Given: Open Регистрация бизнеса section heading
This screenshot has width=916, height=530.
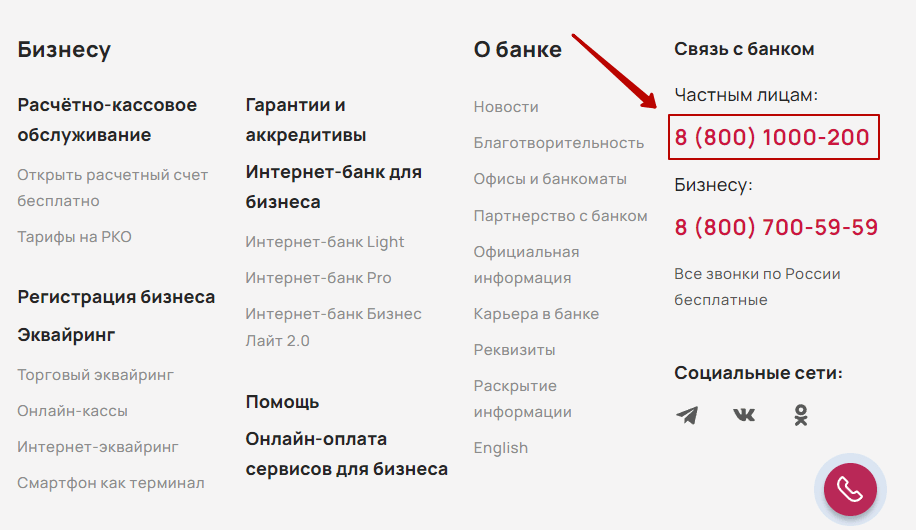Looking at the screenshot, I should (x=116, y=297).
